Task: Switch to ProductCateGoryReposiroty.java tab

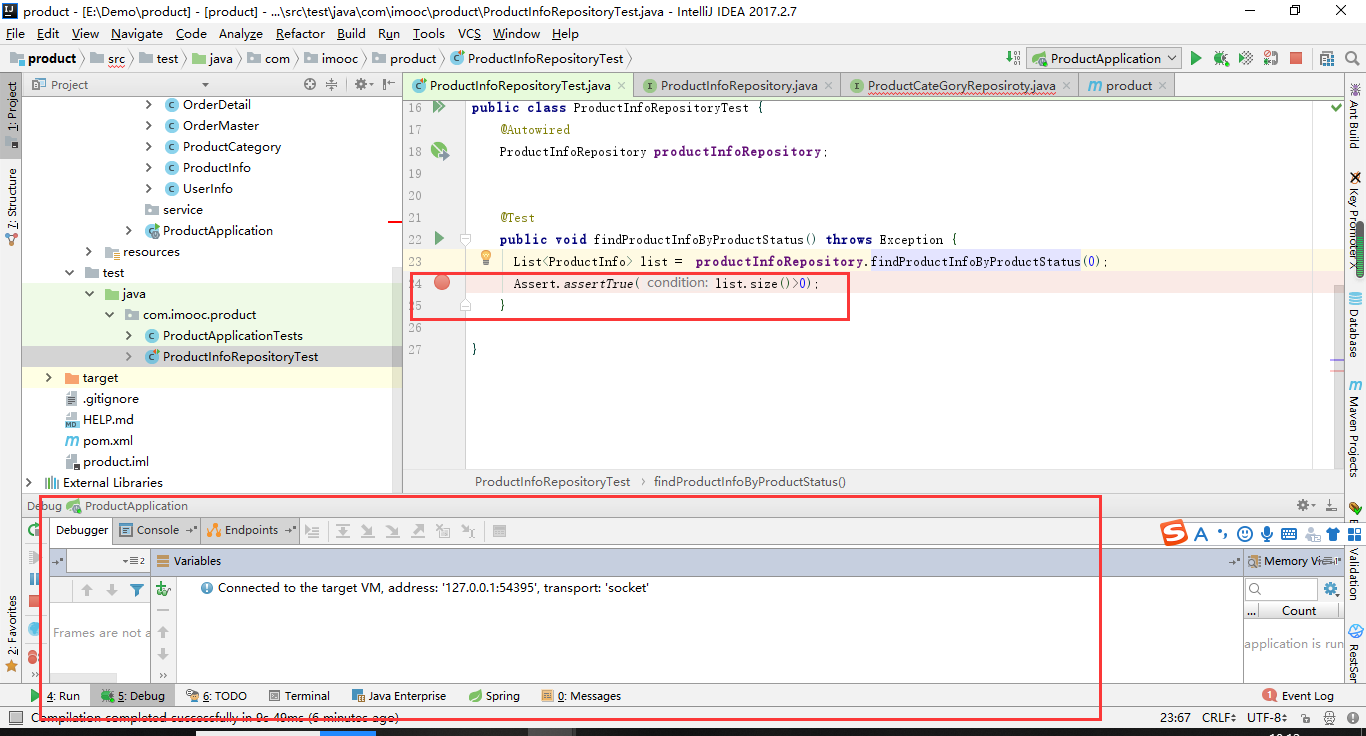Action: (x=961, y=85)
